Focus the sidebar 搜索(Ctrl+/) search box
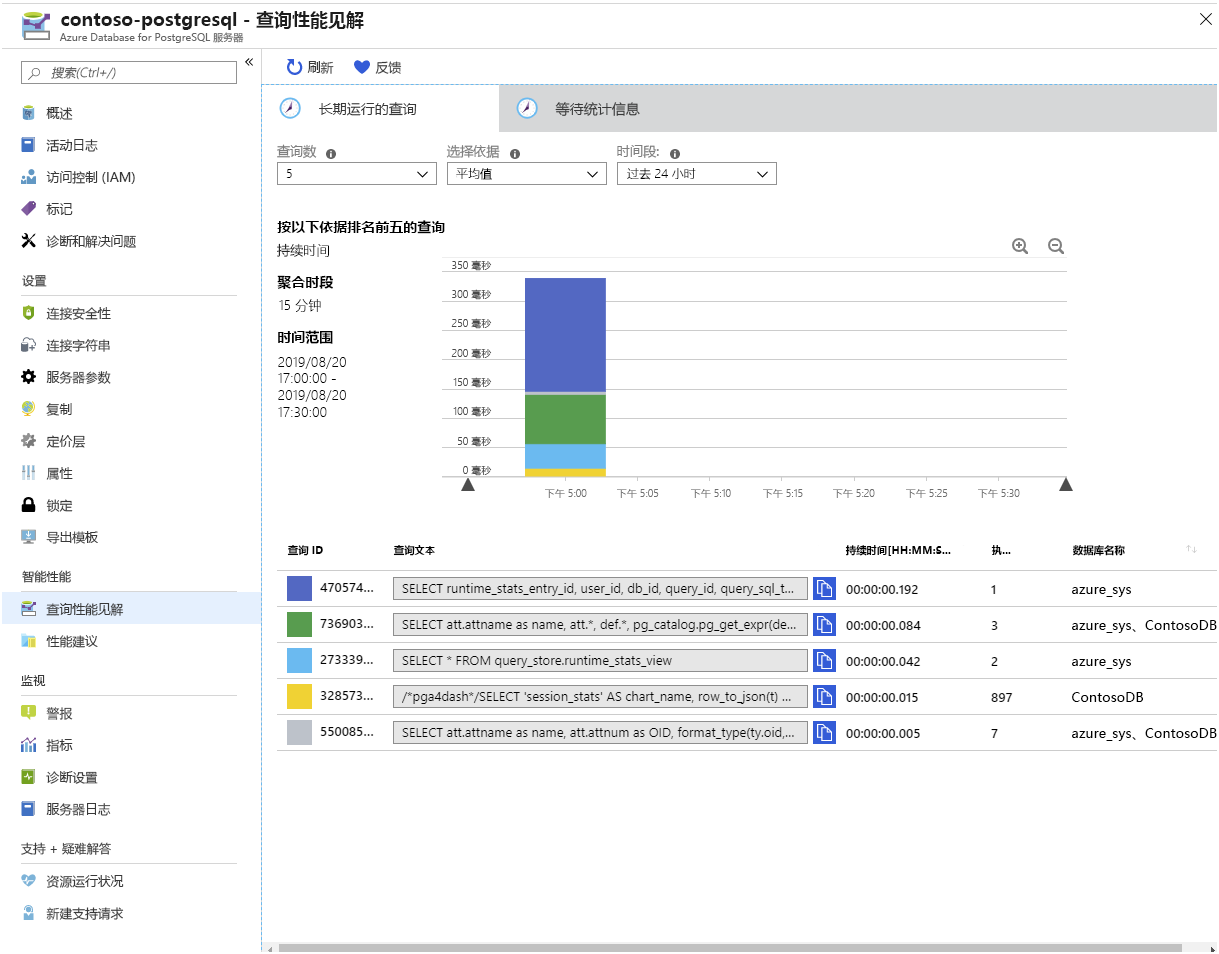The width and height of the screenshot is (1219, 954). 129,72
